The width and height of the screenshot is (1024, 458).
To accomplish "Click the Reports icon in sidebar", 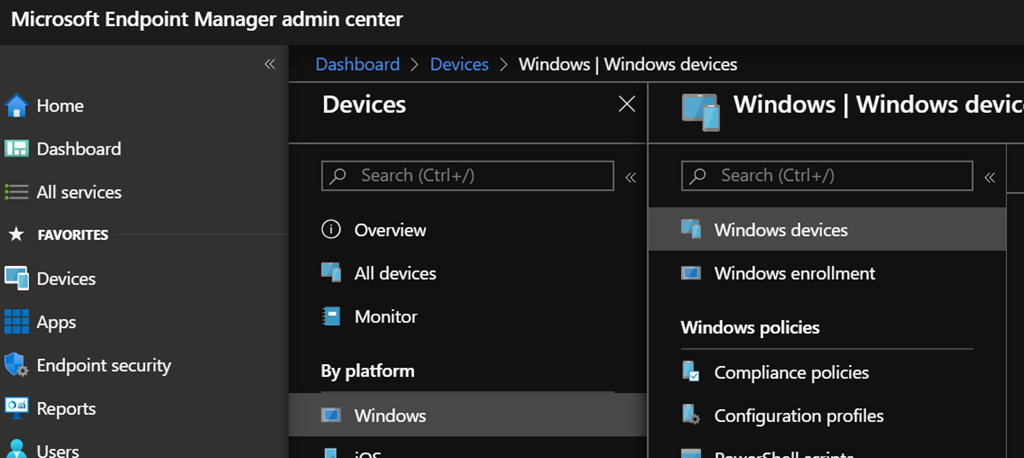I will [x=16, y=408].
